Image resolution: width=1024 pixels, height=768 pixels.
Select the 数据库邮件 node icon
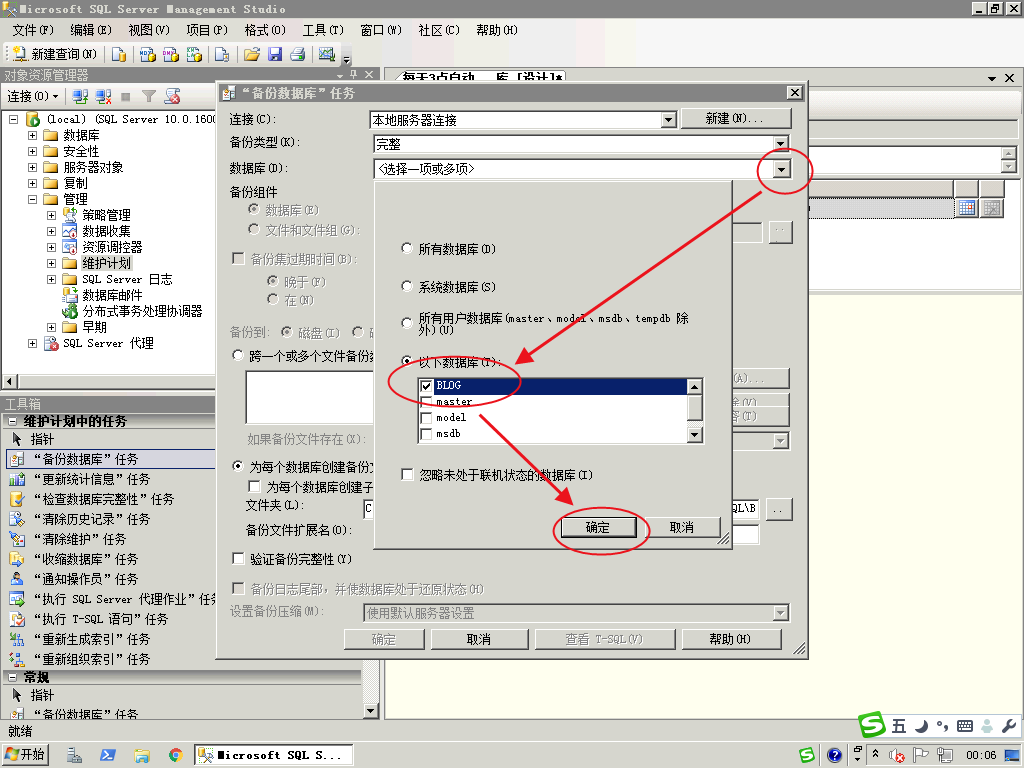tap(70, 295)
